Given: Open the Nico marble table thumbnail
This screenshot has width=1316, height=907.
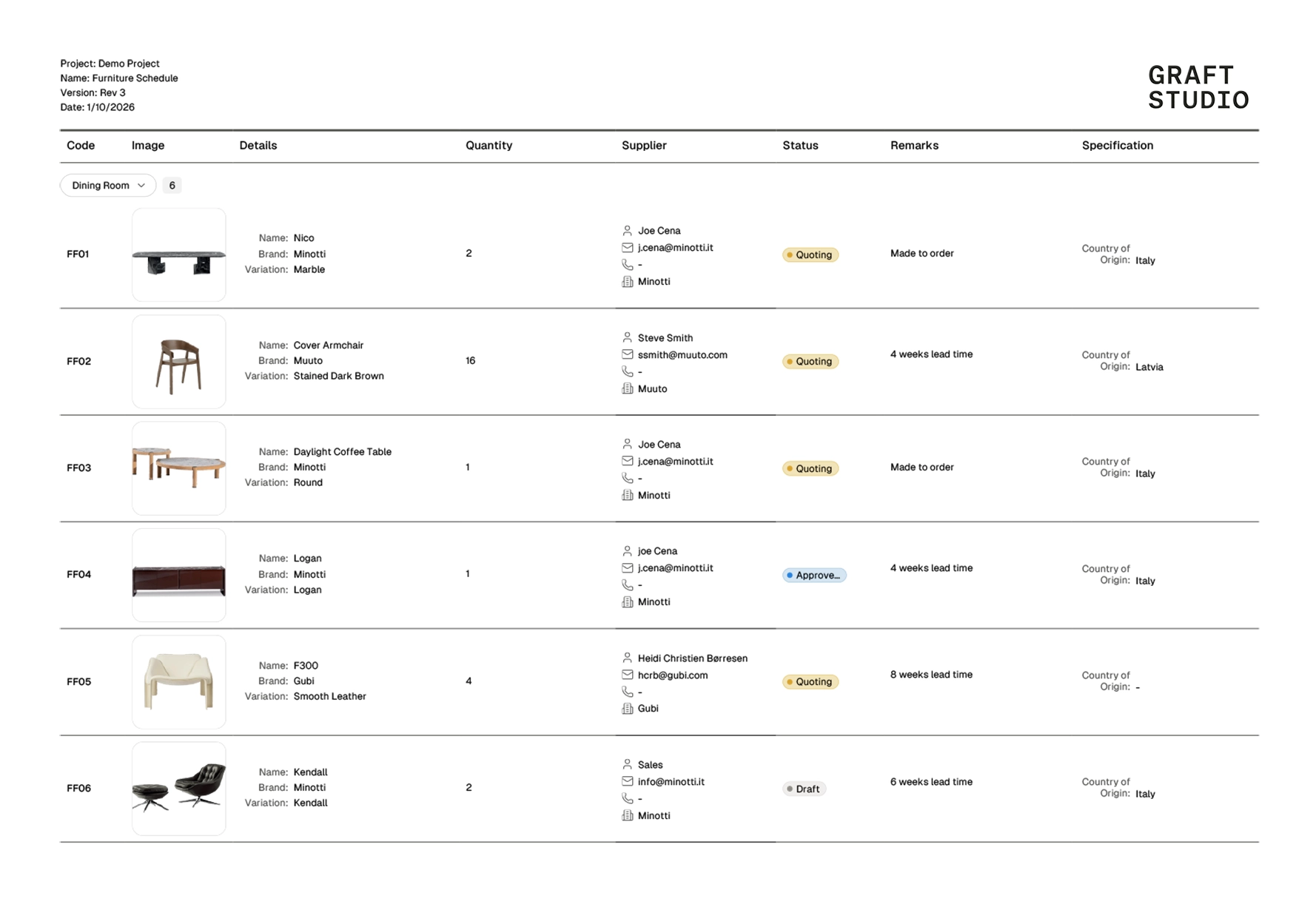Looking at the screenshot, I should tap(179, 254).
